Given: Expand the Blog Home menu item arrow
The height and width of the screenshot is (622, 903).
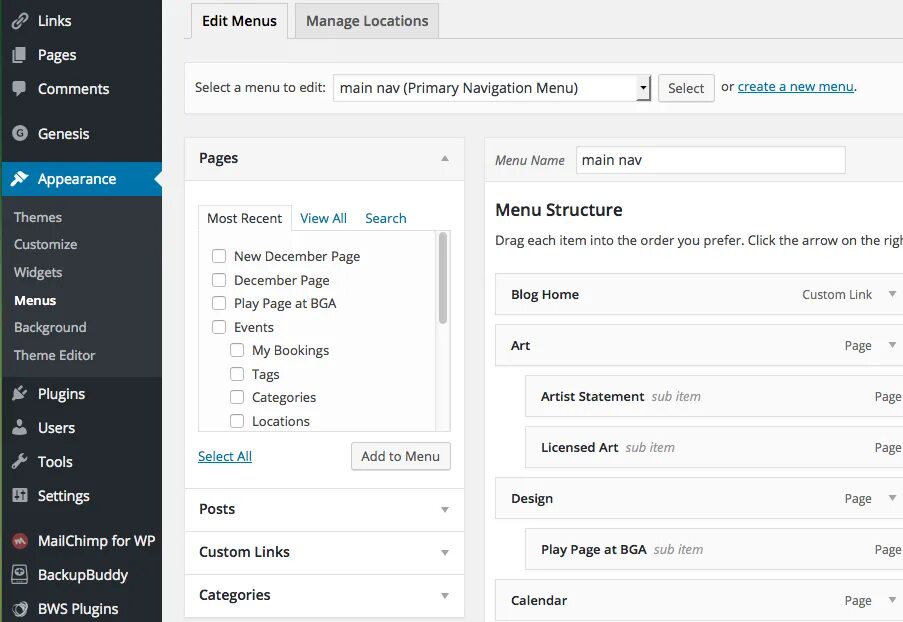Looking at the screenshot, I should click(892, 295).
